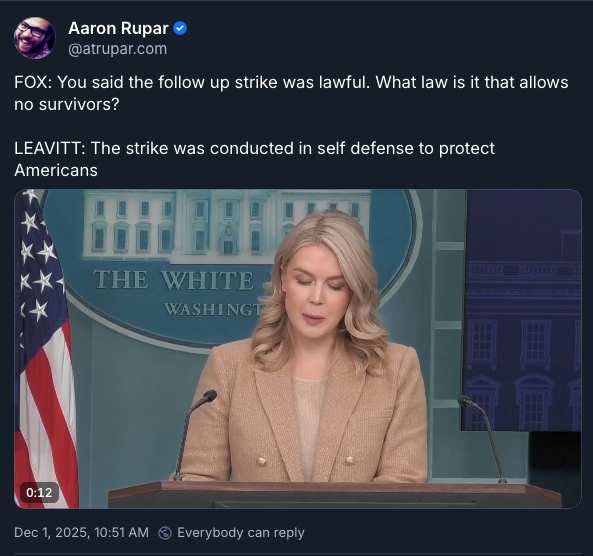The width and height of the screenshot is (593, 556).
Task: Click the "FOX:" question paragraph
Action: coord(291,93)
